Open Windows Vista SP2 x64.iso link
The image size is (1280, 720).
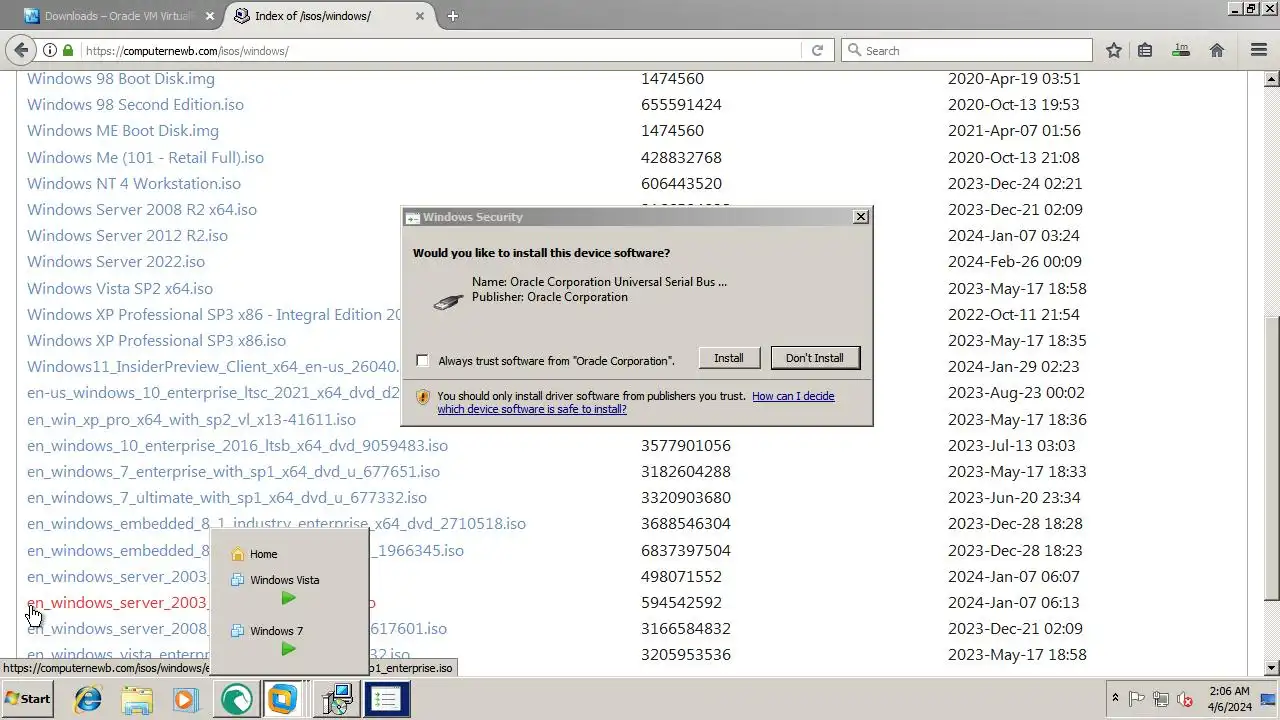point(120,288)
